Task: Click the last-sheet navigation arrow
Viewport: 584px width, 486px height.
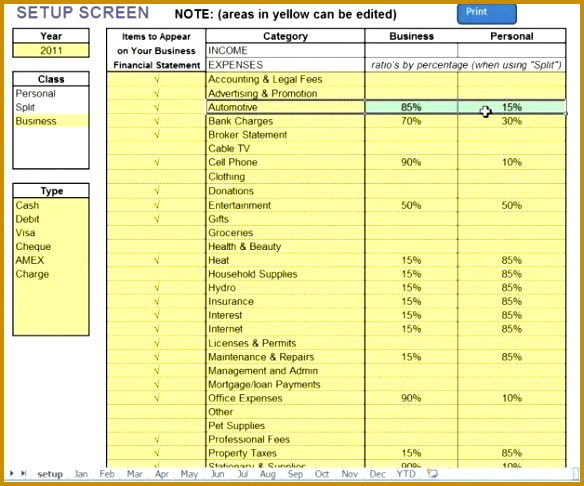Action: (24, 473)
